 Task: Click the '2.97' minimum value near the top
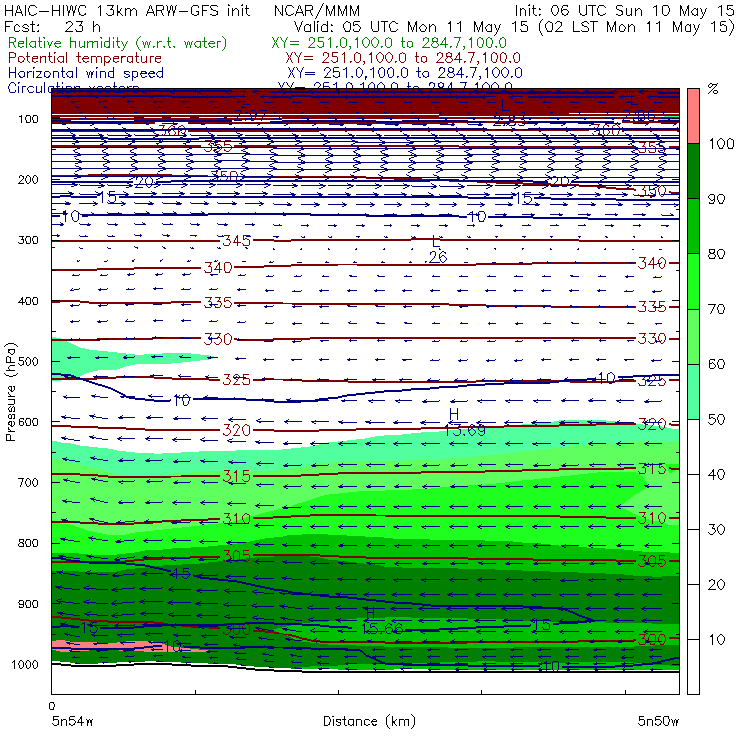tap(251, 115)
